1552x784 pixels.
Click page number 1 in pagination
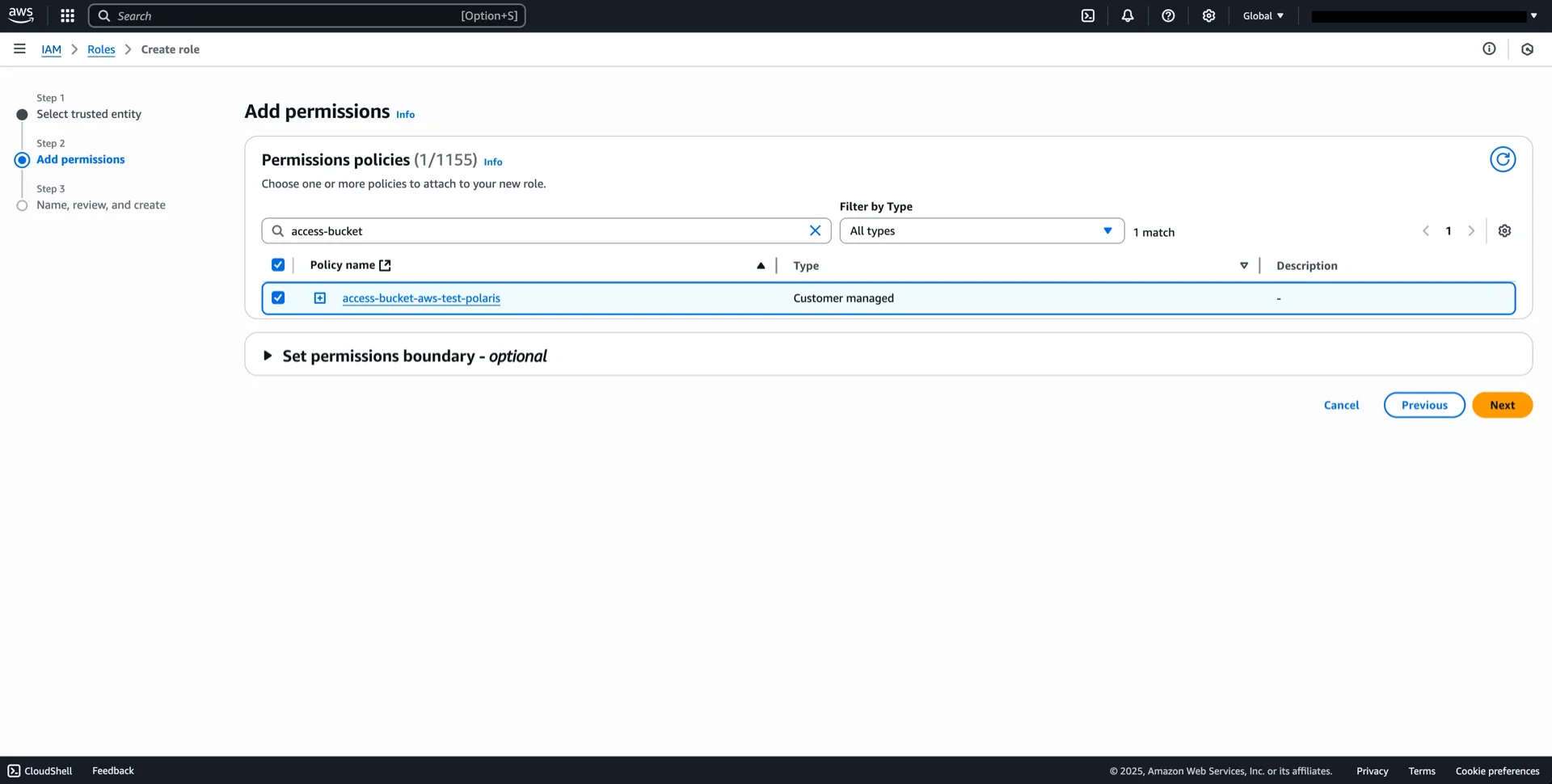click(1449, 230)
